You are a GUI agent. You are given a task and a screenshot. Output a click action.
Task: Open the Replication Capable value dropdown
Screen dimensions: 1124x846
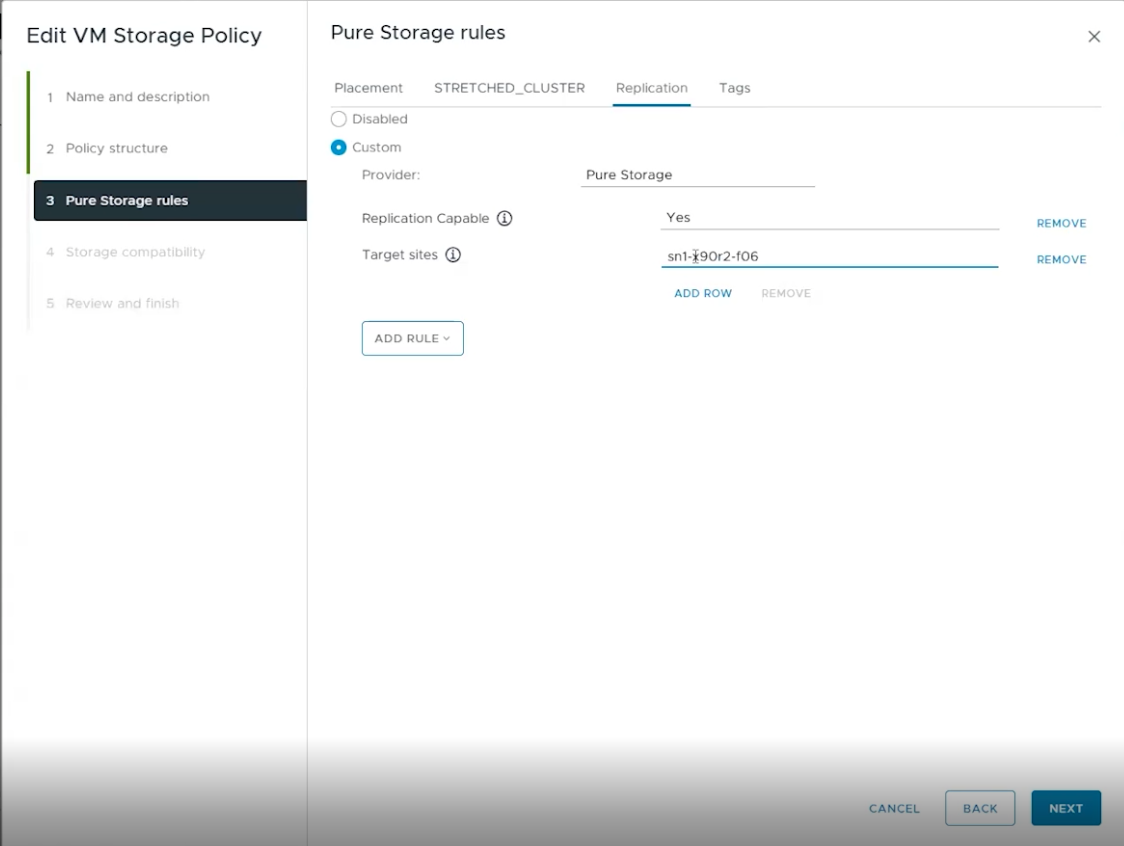[830, 218]
